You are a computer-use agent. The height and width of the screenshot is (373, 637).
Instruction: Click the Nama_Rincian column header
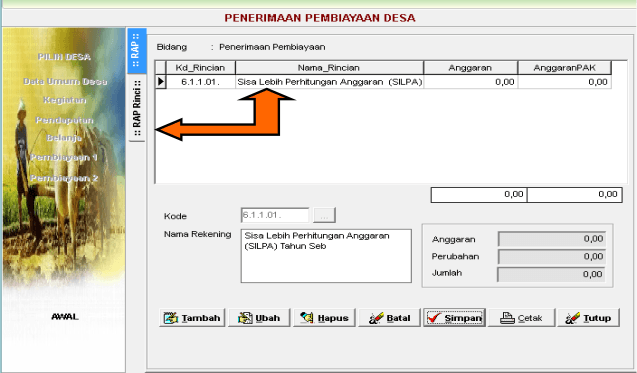[329, 68]
